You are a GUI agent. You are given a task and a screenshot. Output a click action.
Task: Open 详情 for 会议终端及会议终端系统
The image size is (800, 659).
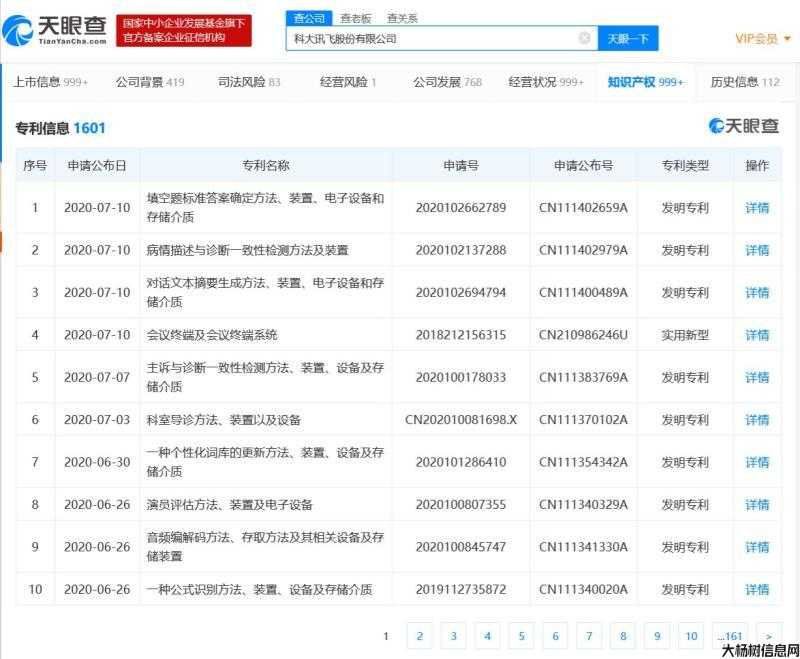(x=758, y=335)
